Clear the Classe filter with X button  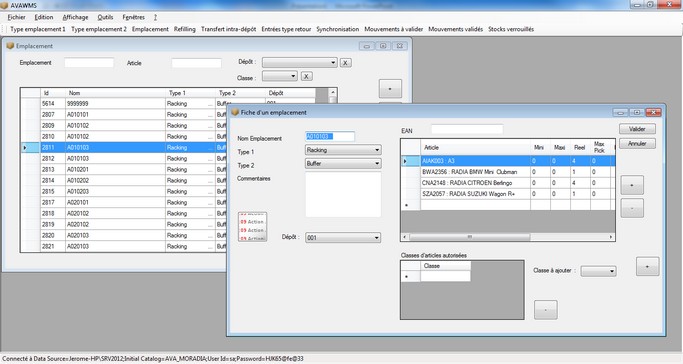point(307,76)
